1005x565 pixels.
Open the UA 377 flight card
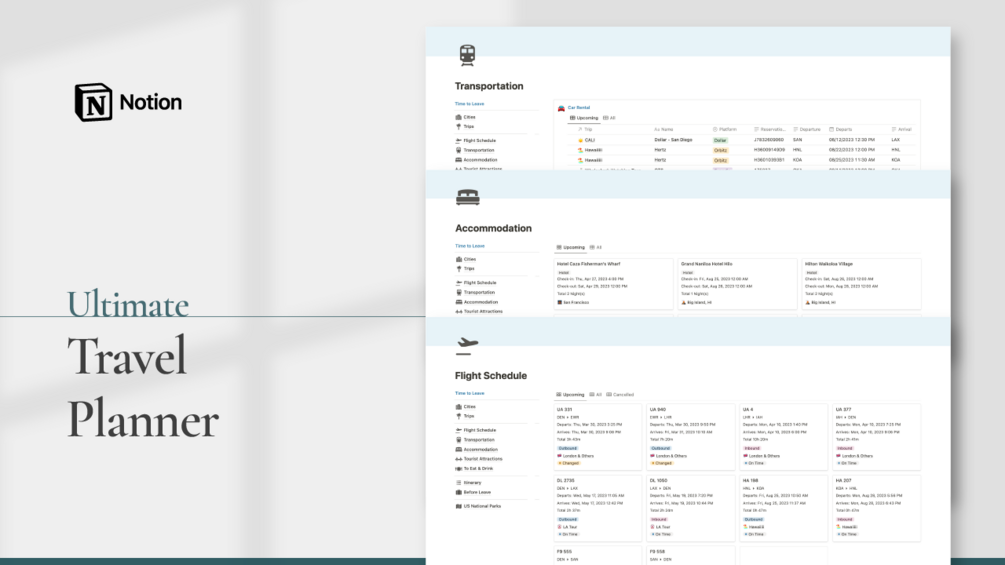(x=876, y=437)
